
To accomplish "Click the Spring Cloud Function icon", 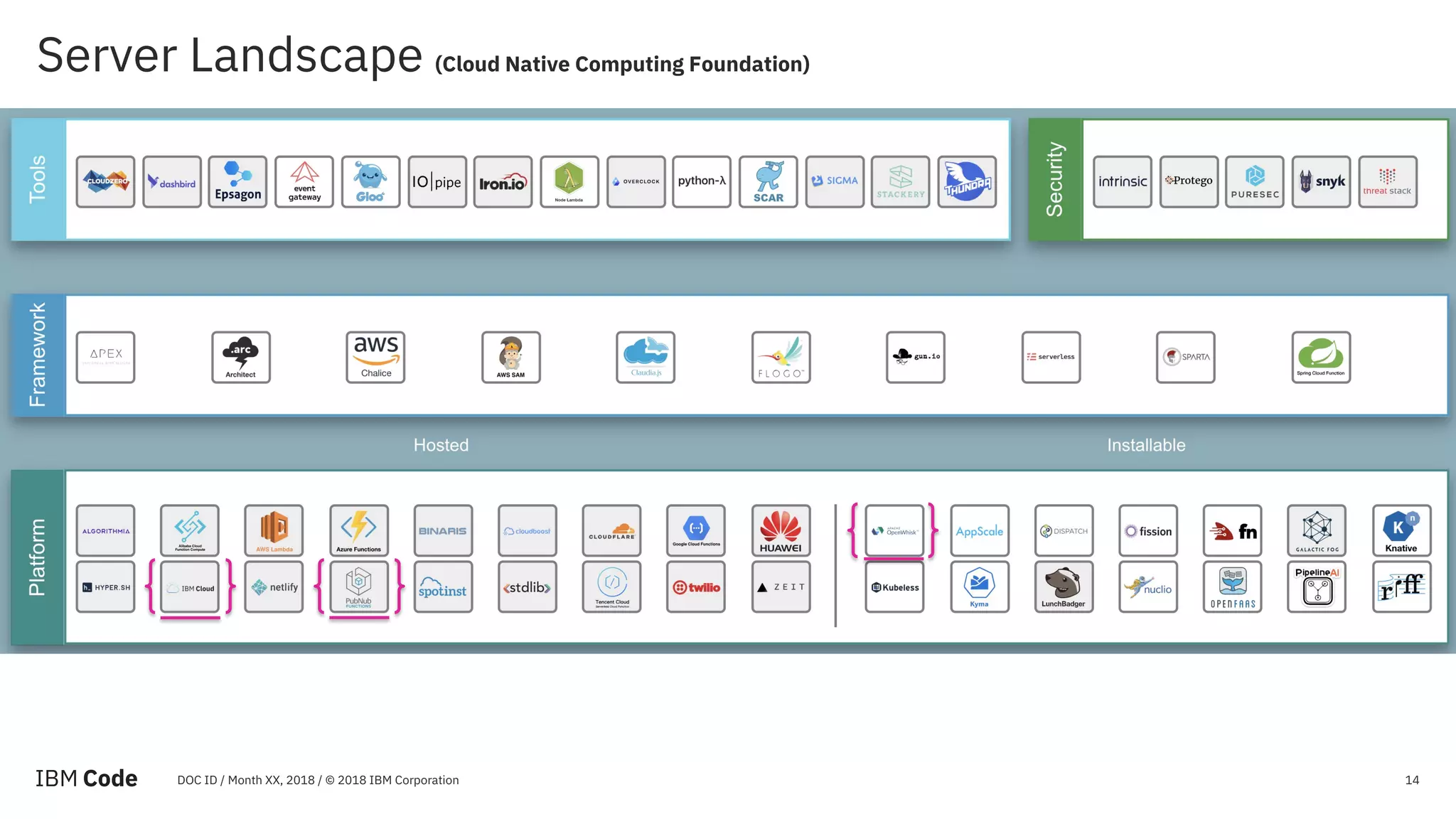I will 1321,357.
